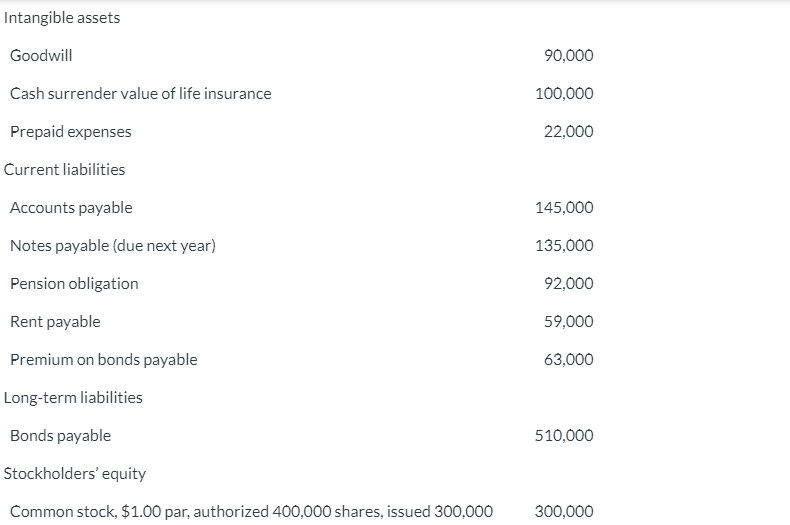Select the 92,000 pension amount
Image resolution: width=790 pixels, height=525 pixels.
568,283
